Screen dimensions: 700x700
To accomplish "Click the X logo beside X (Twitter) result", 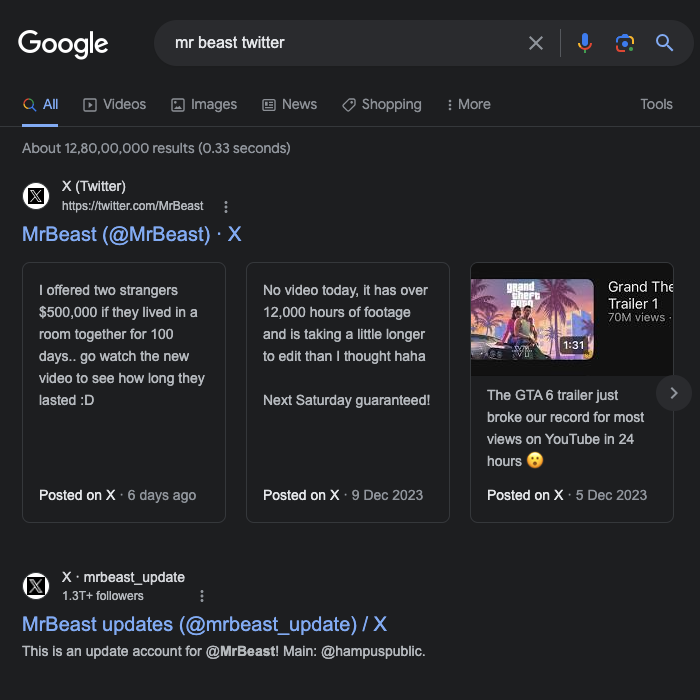I will [36, 196].
